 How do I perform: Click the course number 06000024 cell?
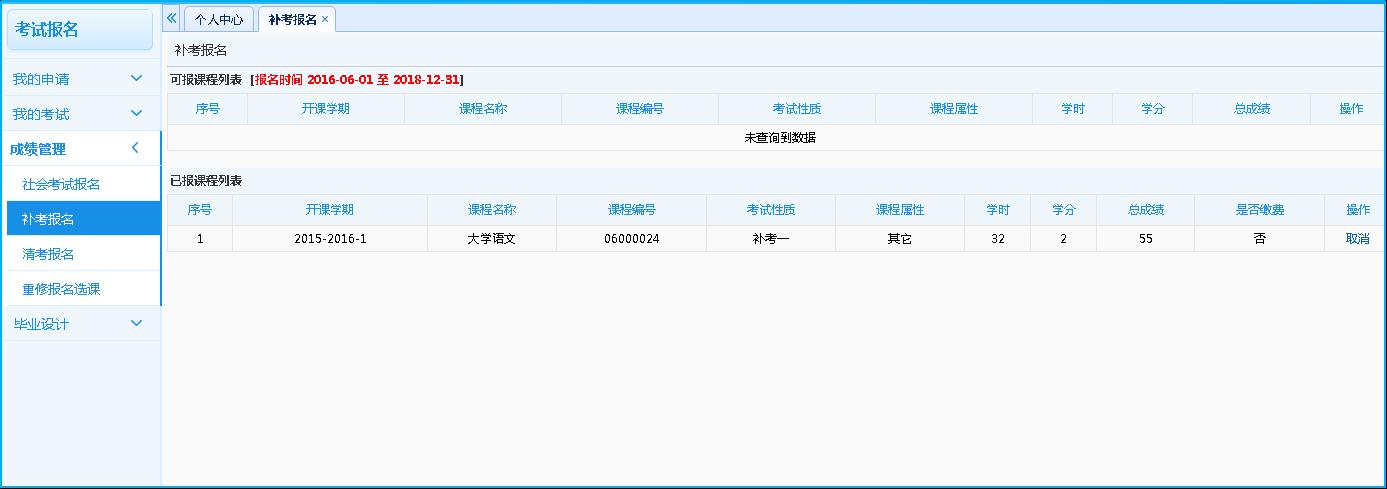[631, 239]
